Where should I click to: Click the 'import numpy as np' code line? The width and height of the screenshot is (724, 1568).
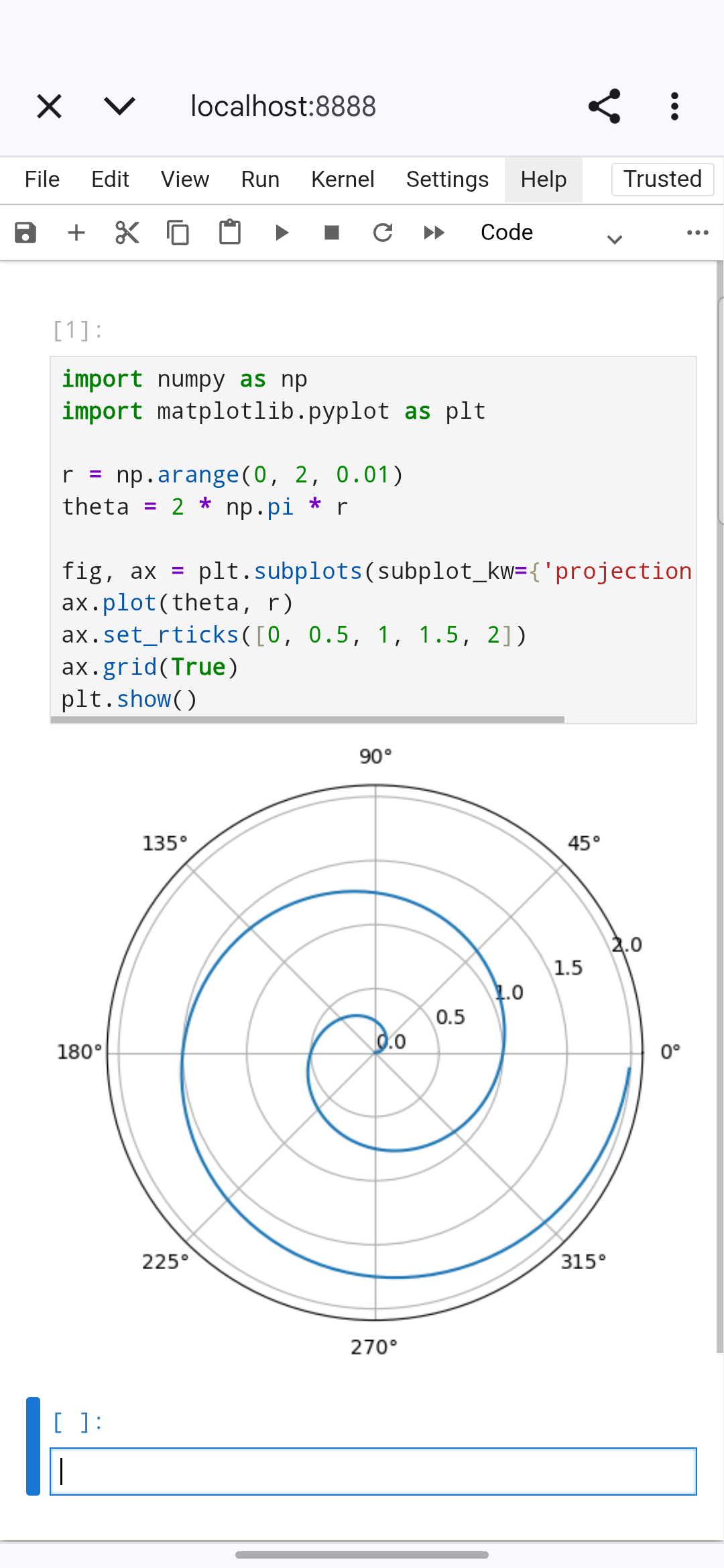coord(184,379)
